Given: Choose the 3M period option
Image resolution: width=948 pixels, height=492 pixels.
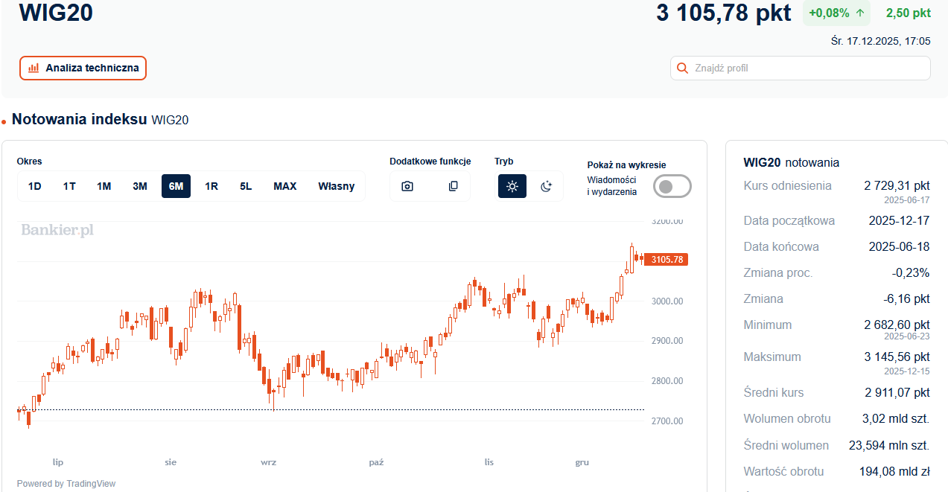Looking at the screenshot, I should 140,186.
